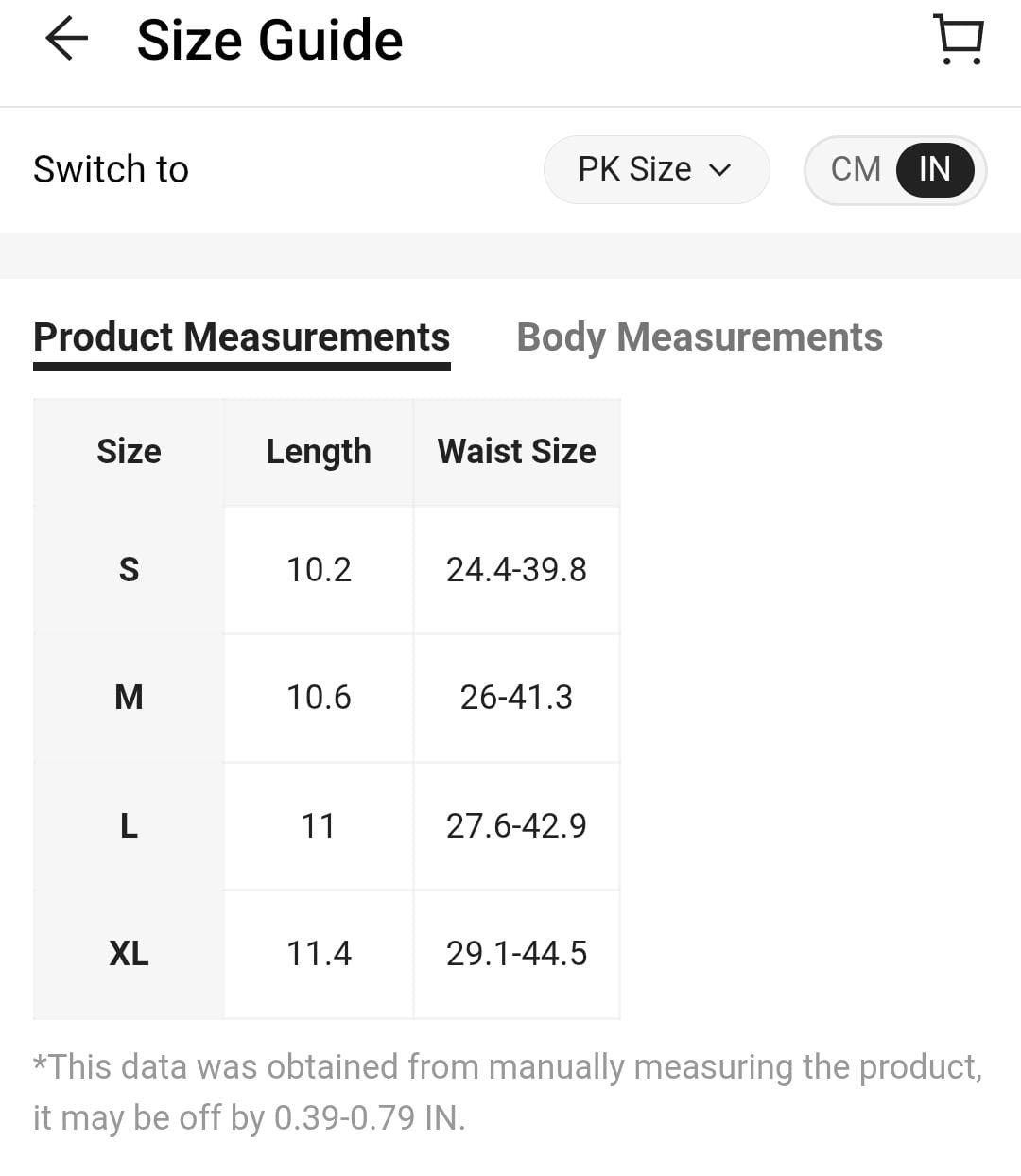Click the 24.4-39.8 waist size cell

[x=516, y=570]
